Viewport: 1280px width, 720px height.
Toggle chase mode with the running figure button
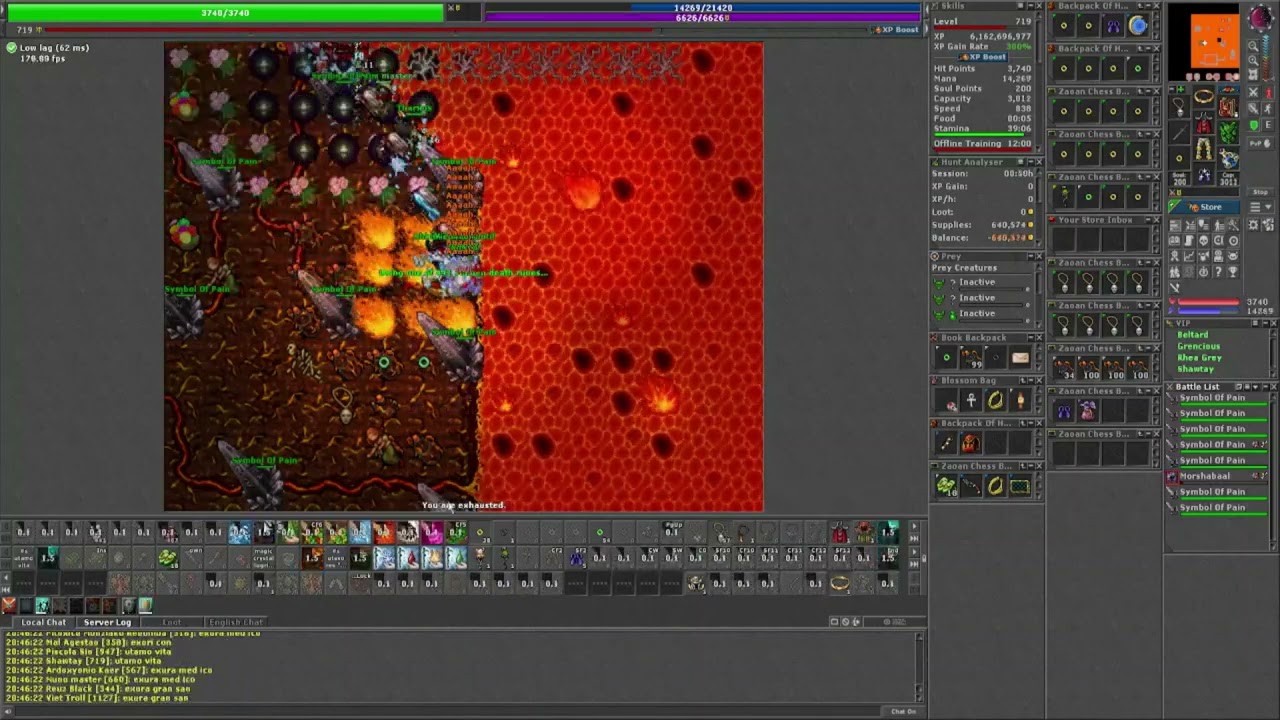(1268, 109)
